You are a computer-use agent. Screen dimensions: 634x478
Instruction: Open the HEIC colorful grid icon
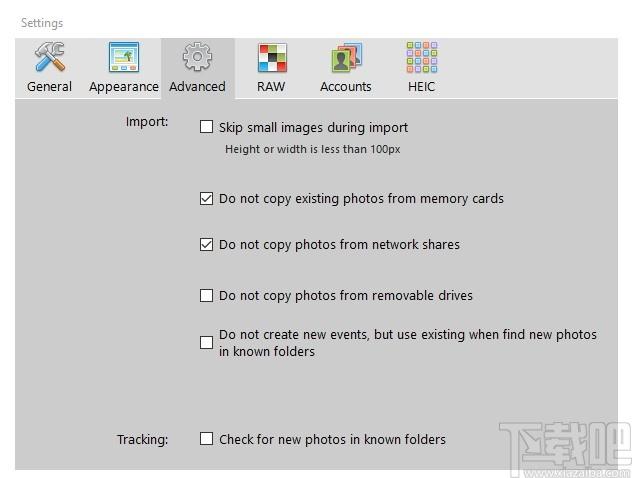[x=422, y=57]
